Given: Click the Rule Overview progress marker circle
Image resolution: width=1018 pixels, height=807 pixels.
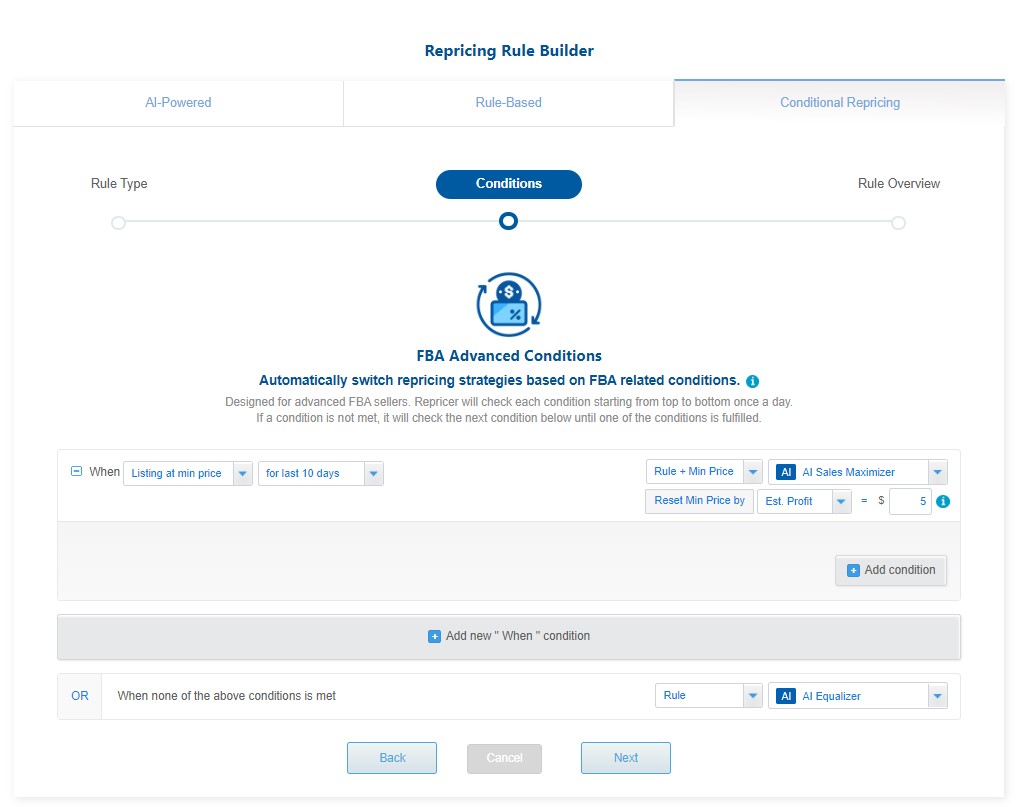Looking at the screenshot, I should (x=898, y=223).
